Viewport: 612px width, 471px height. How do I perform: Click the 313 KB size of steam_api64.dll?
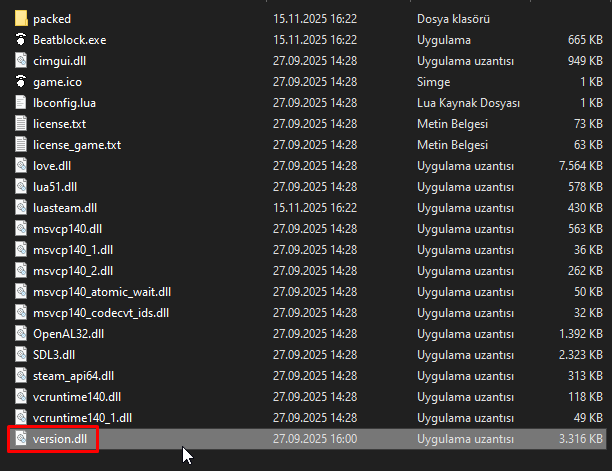tap(585, 376)
